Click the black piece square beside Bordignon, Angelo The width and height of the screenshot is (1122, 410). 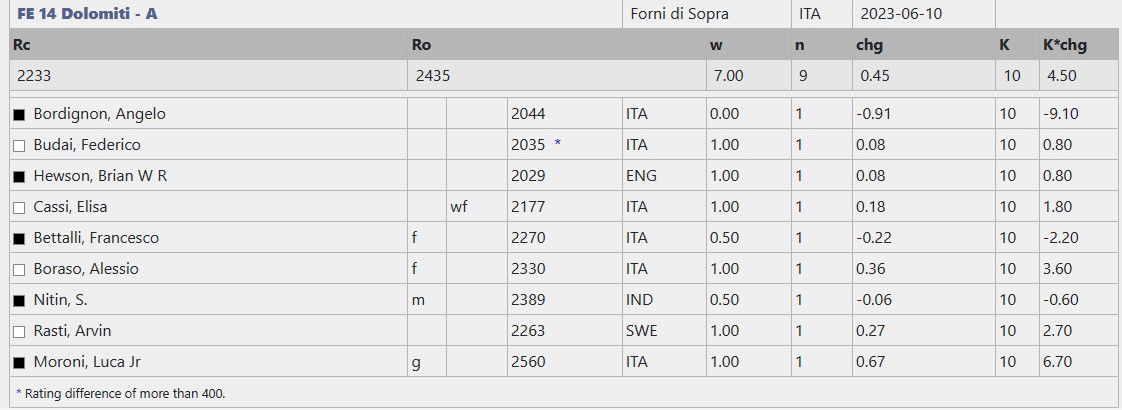19,115
